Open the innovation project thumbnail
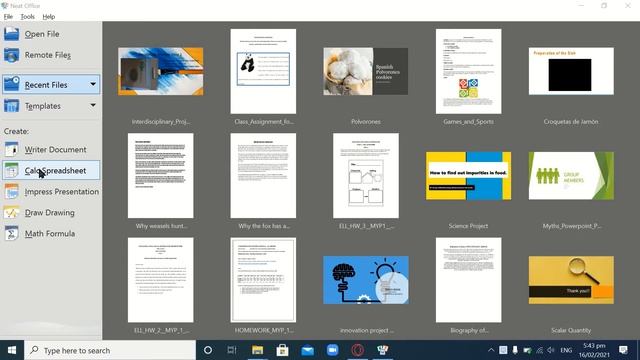Screen dimensions: 640x360 pos(366,280)
